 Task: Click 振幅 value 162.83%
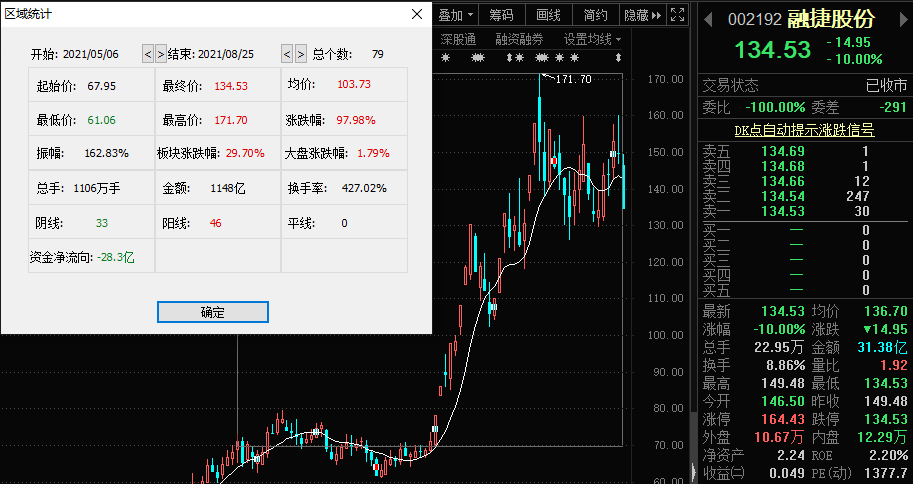107,153
